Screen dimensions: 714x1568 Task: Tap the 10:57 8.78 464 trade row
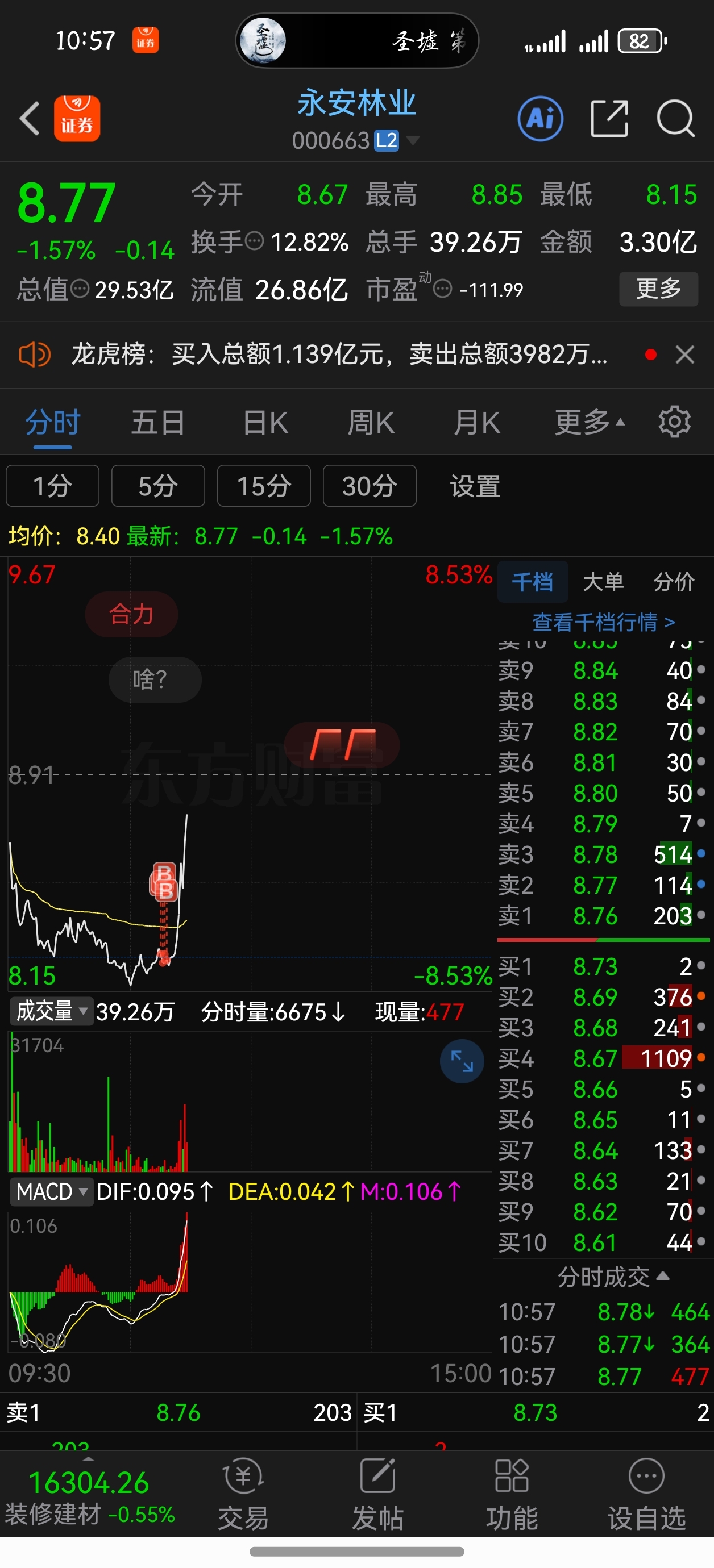[604, 1312]
